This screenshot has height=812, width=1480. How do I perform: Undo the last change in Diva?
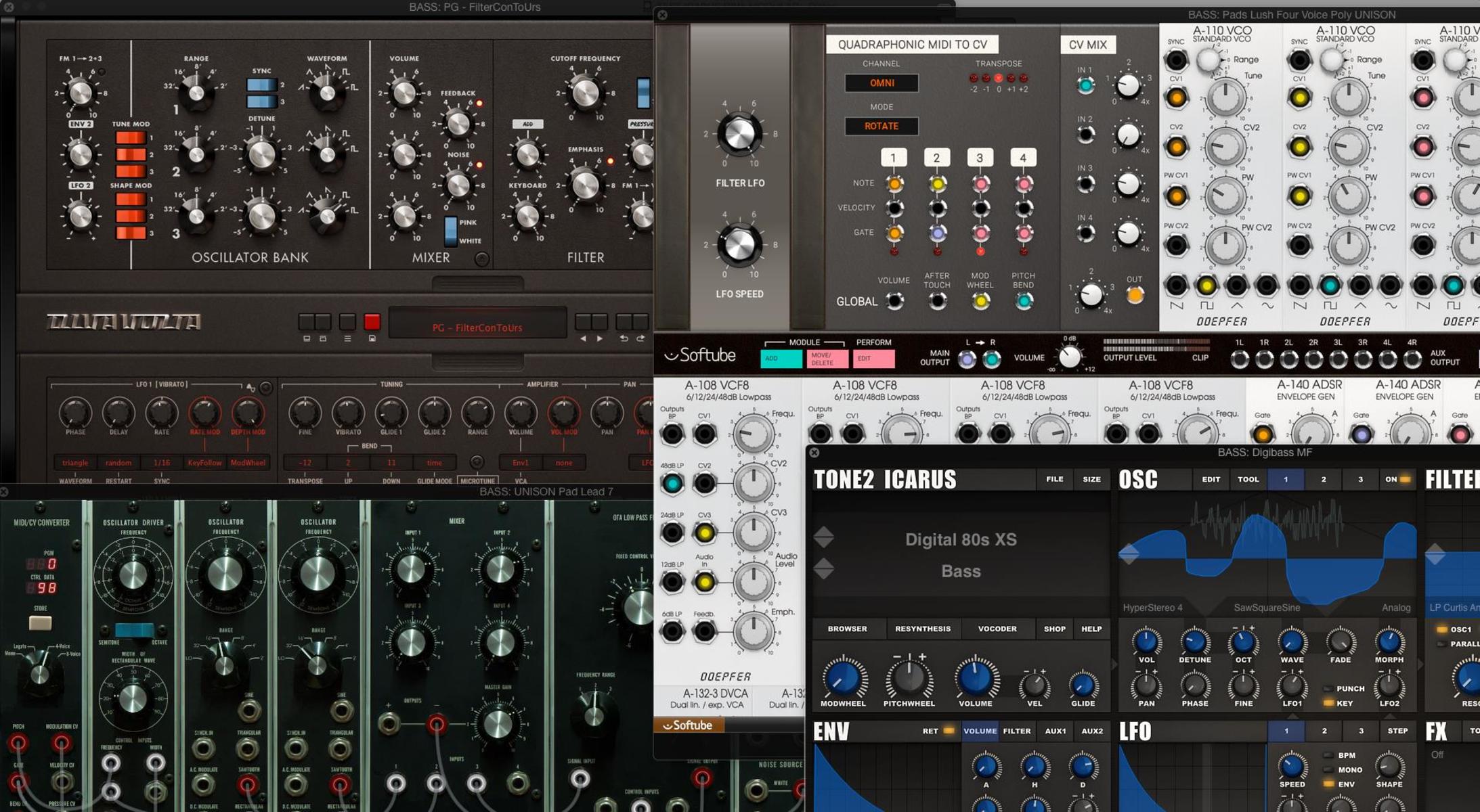(624, 338)
